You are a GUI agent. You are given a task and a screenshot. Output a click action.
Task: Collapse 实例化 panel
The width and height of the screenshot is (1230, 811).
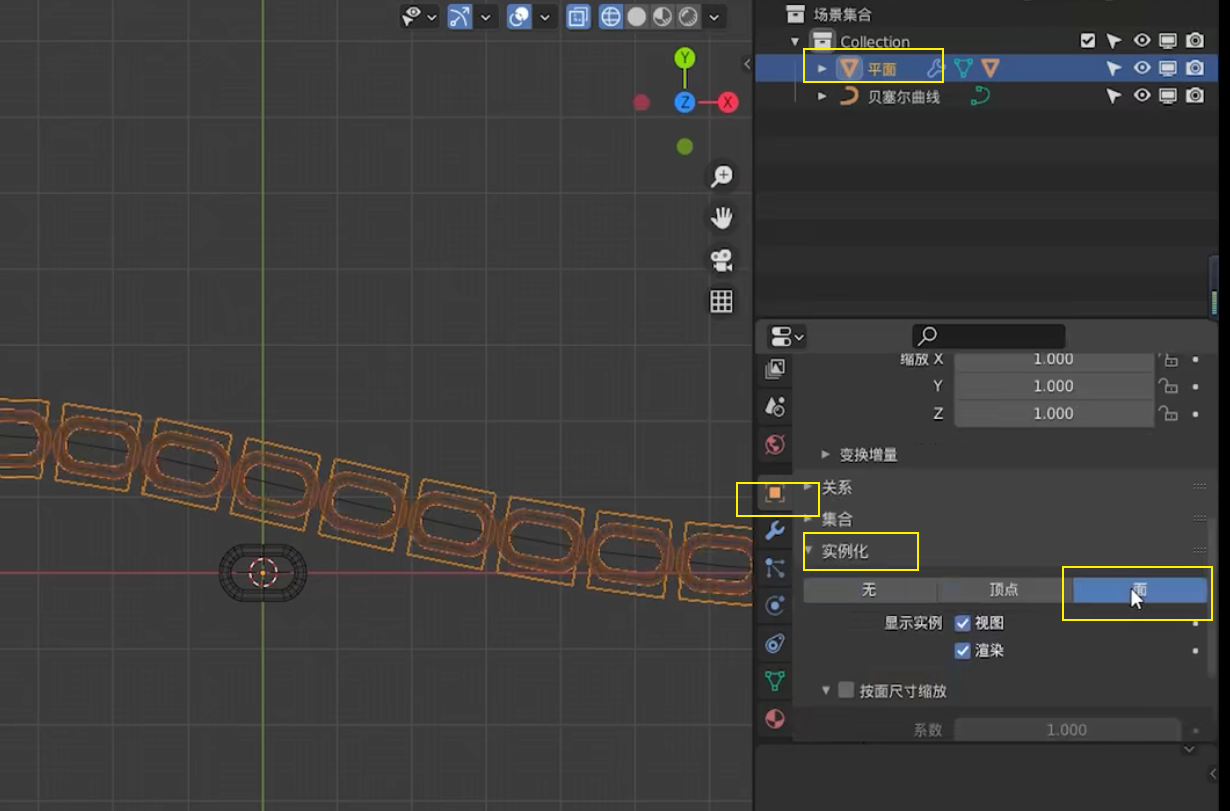click(x=810, y=550)
